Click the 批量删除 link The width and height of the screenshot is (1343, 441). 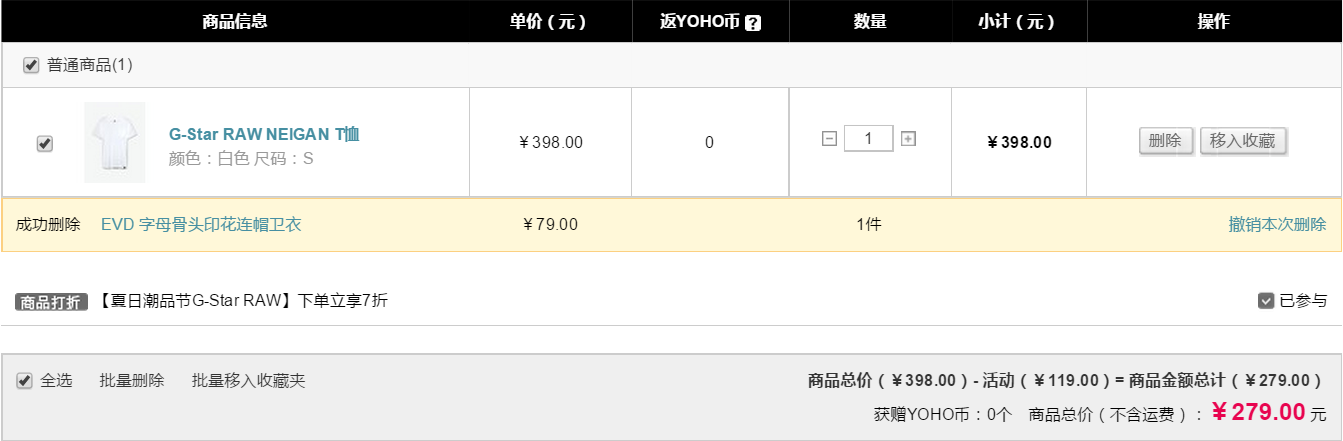tap(132, 381)
